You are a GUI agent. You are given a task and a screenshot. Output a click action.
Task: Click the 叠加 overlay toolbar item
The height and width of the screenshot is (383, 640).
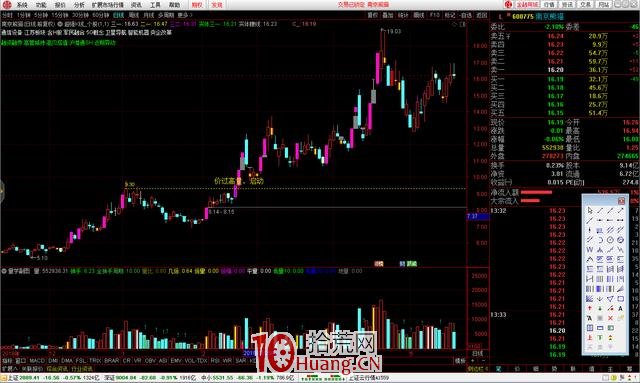click(x=388, y=15)
